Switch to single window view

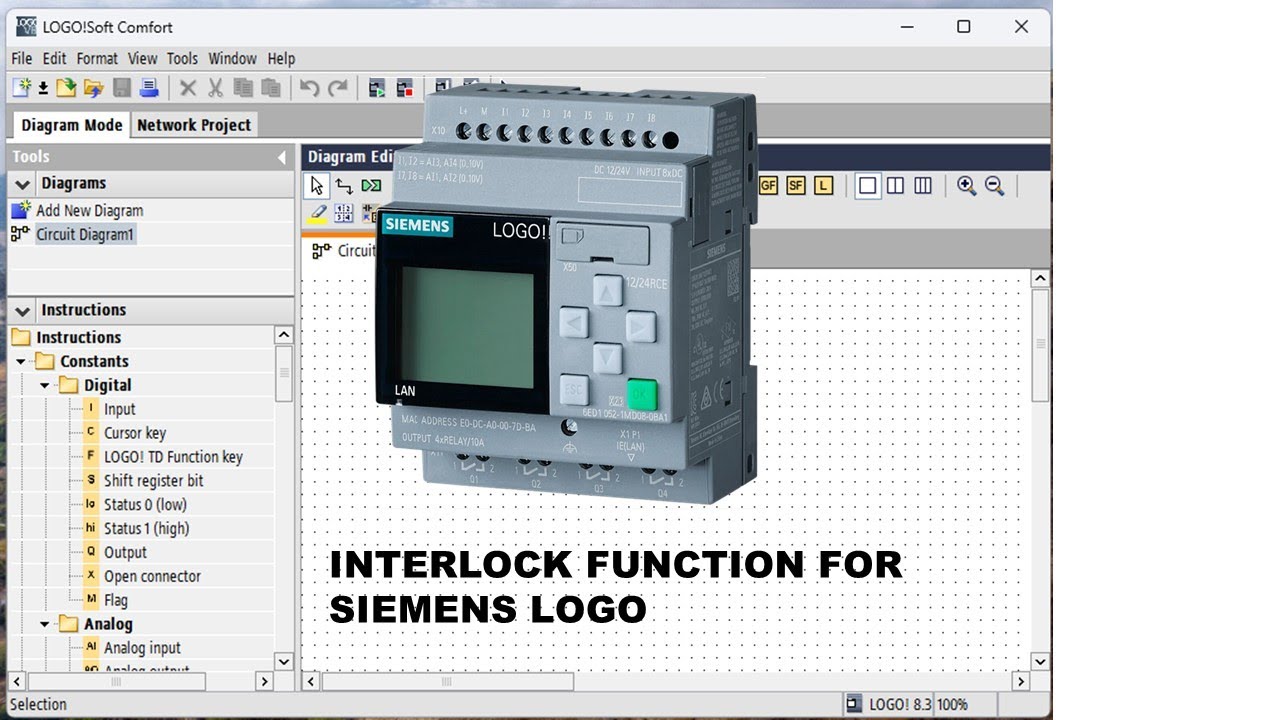pos(868,185)
